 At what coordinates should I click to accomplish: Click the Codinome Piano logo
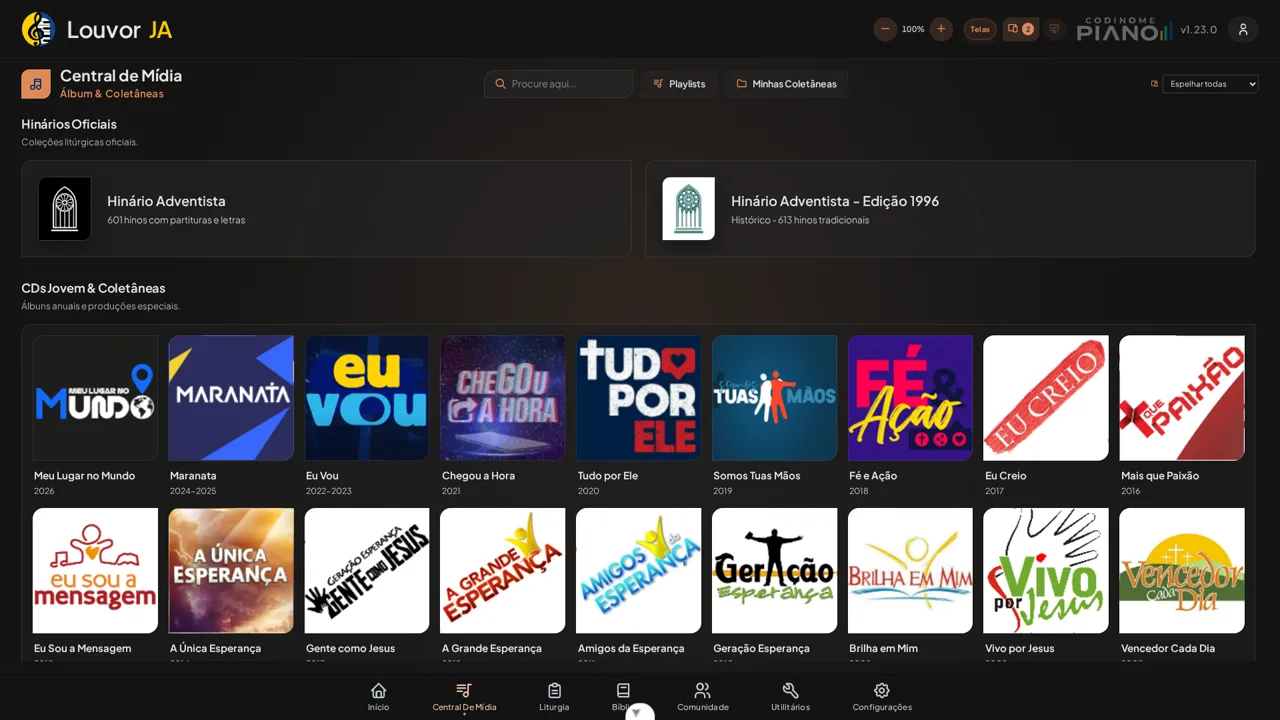click(x=1124, y=29)
